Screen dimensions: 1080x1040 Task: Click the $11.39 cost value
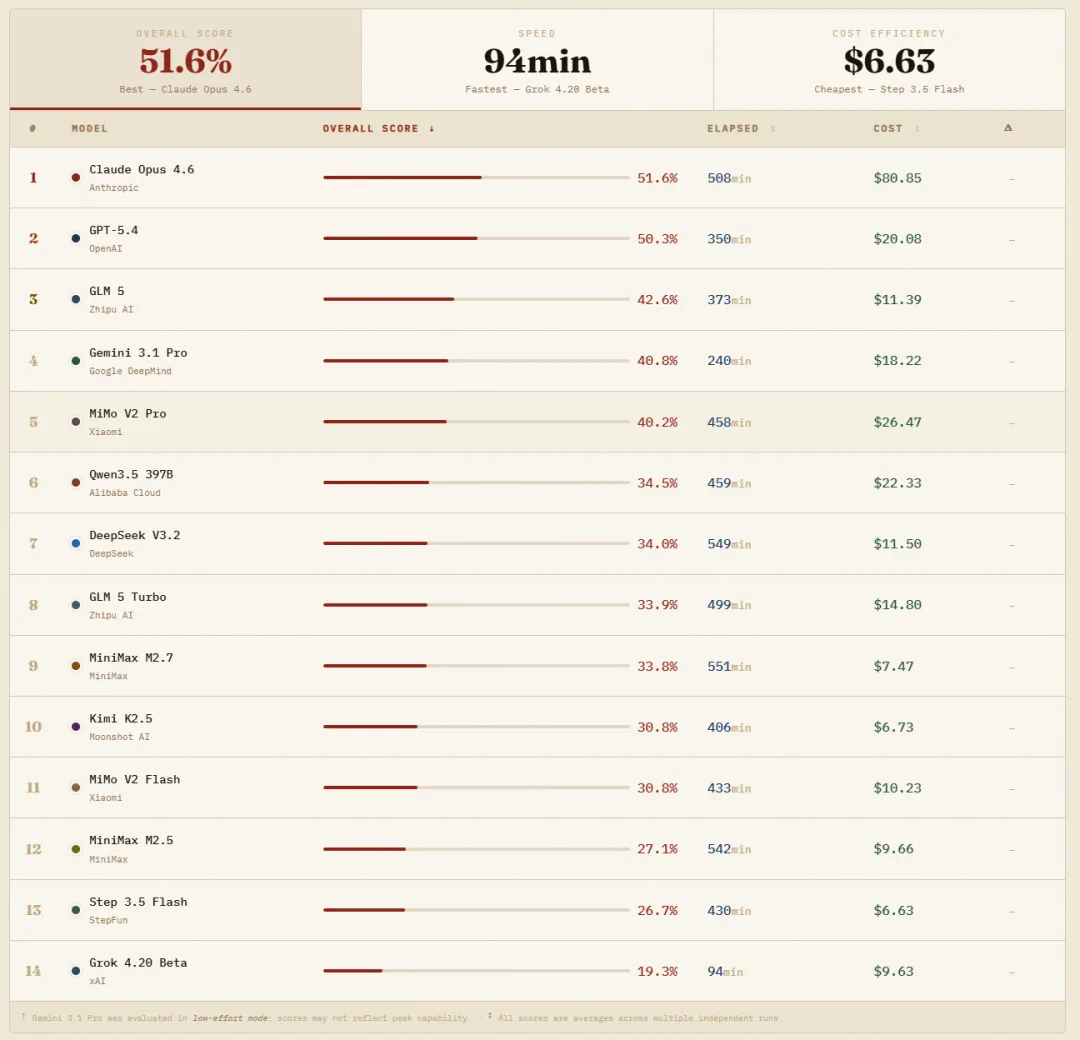pos(897,300)
